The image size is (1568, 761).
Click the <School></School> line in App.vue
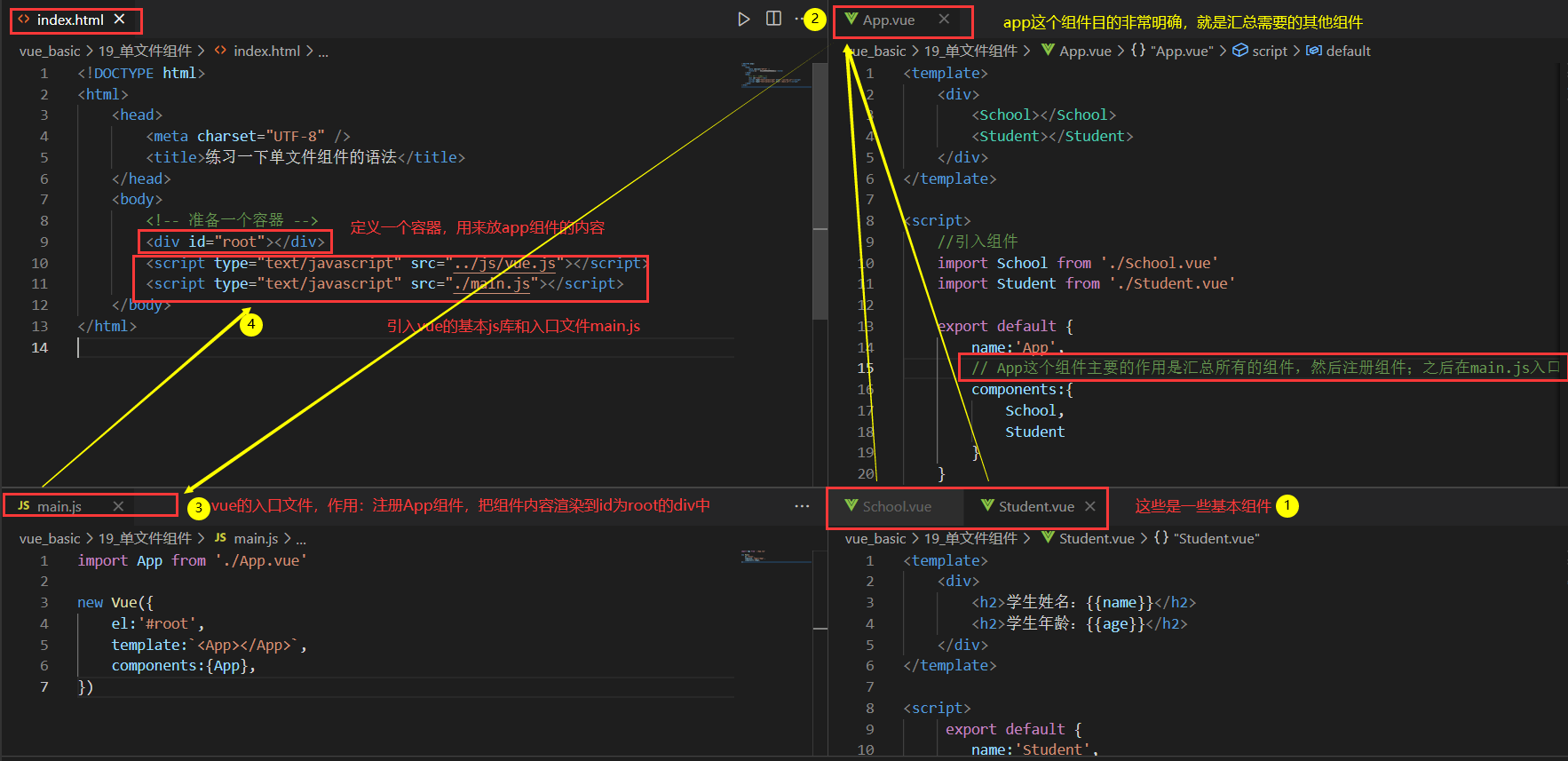(x=1043, y=115)
